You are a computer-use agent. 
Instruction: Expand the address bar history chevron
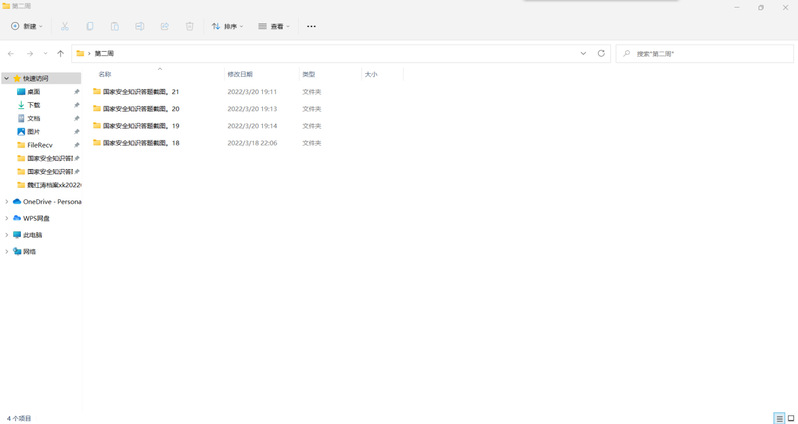coord(583,53)
